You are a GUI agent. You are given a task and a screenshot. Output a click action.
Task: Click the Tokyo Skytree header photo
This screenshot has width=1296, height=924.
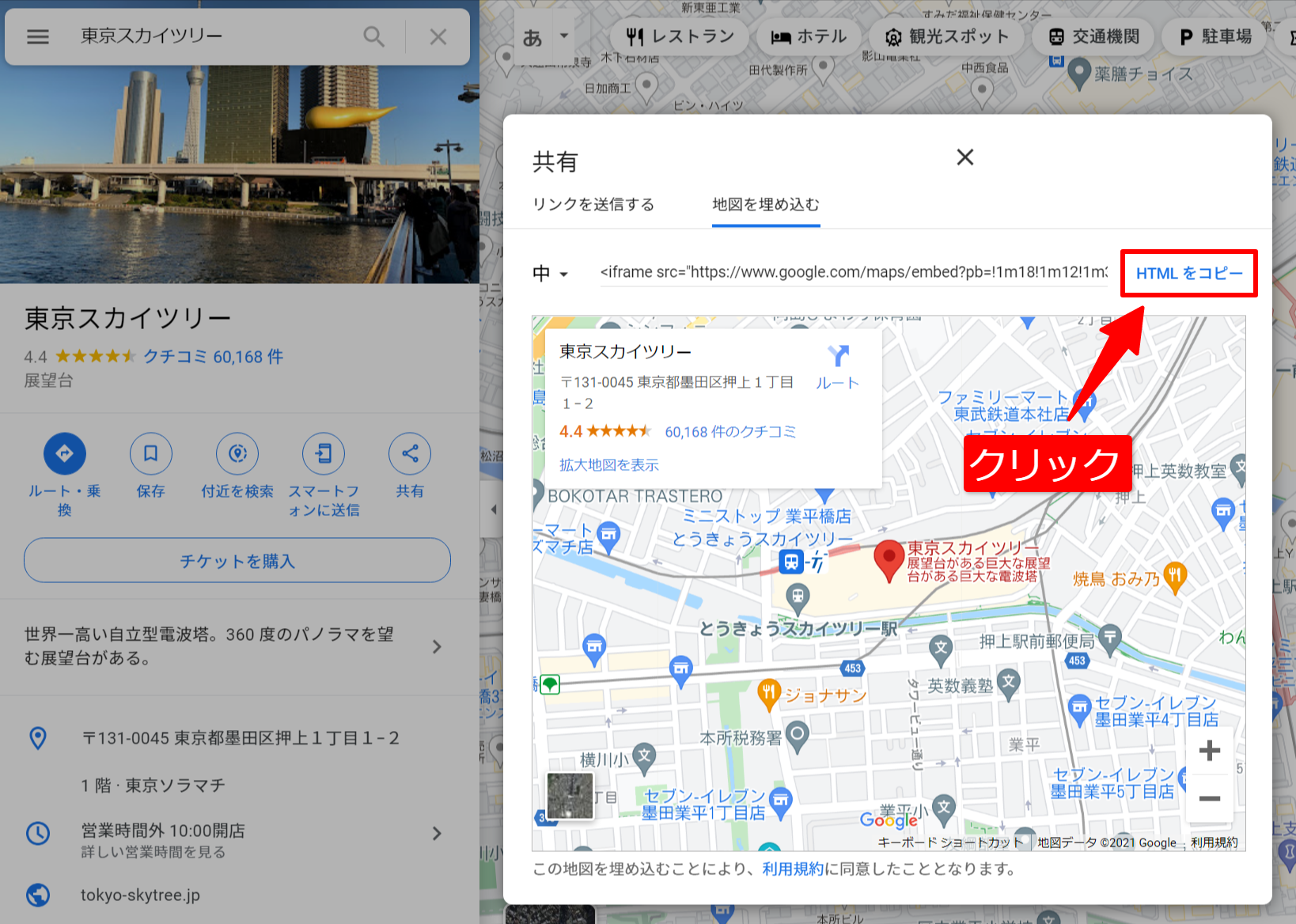pyautogui.click(x=240, y=174)
